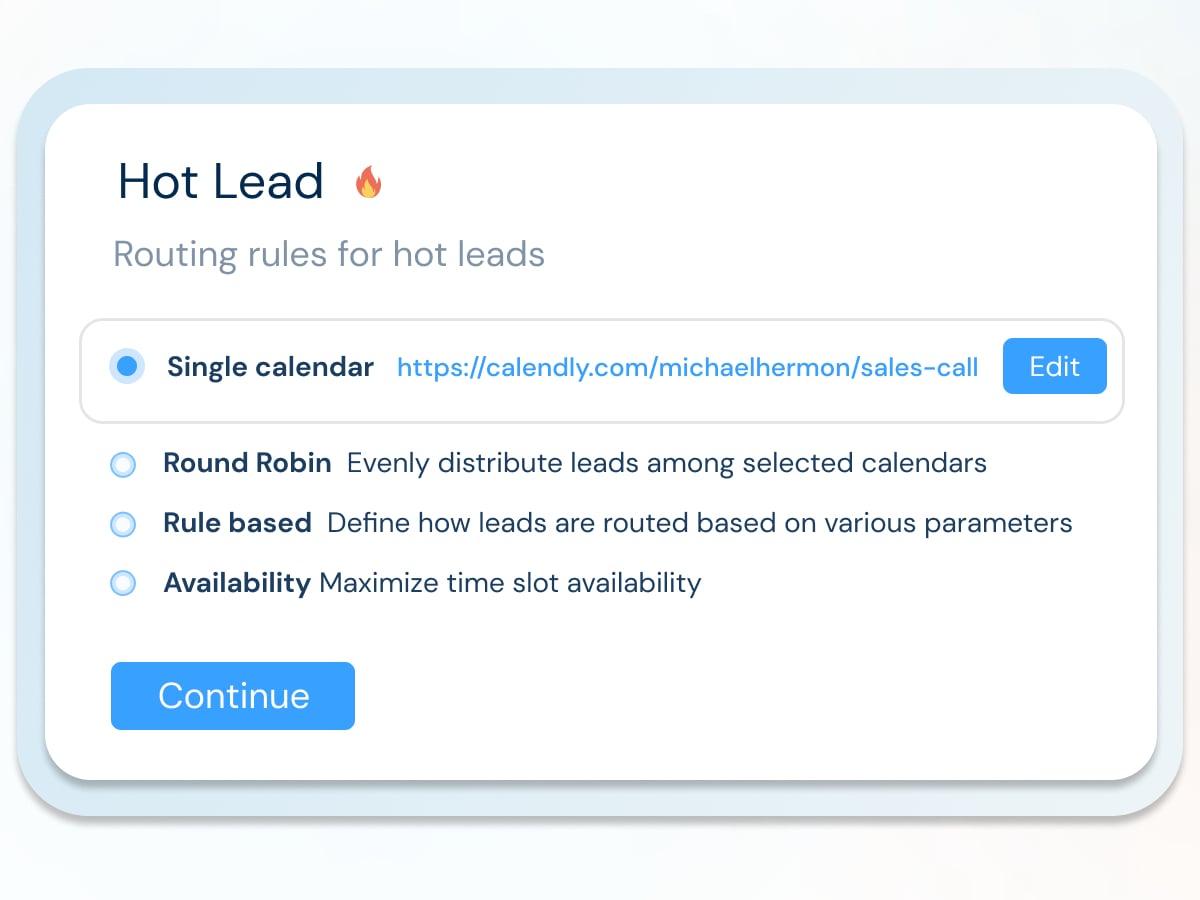Viewport: 1200px width, 900px height.
Task: Click the "Routing rules for hot leads" subtitle
Action: point(329,254)
